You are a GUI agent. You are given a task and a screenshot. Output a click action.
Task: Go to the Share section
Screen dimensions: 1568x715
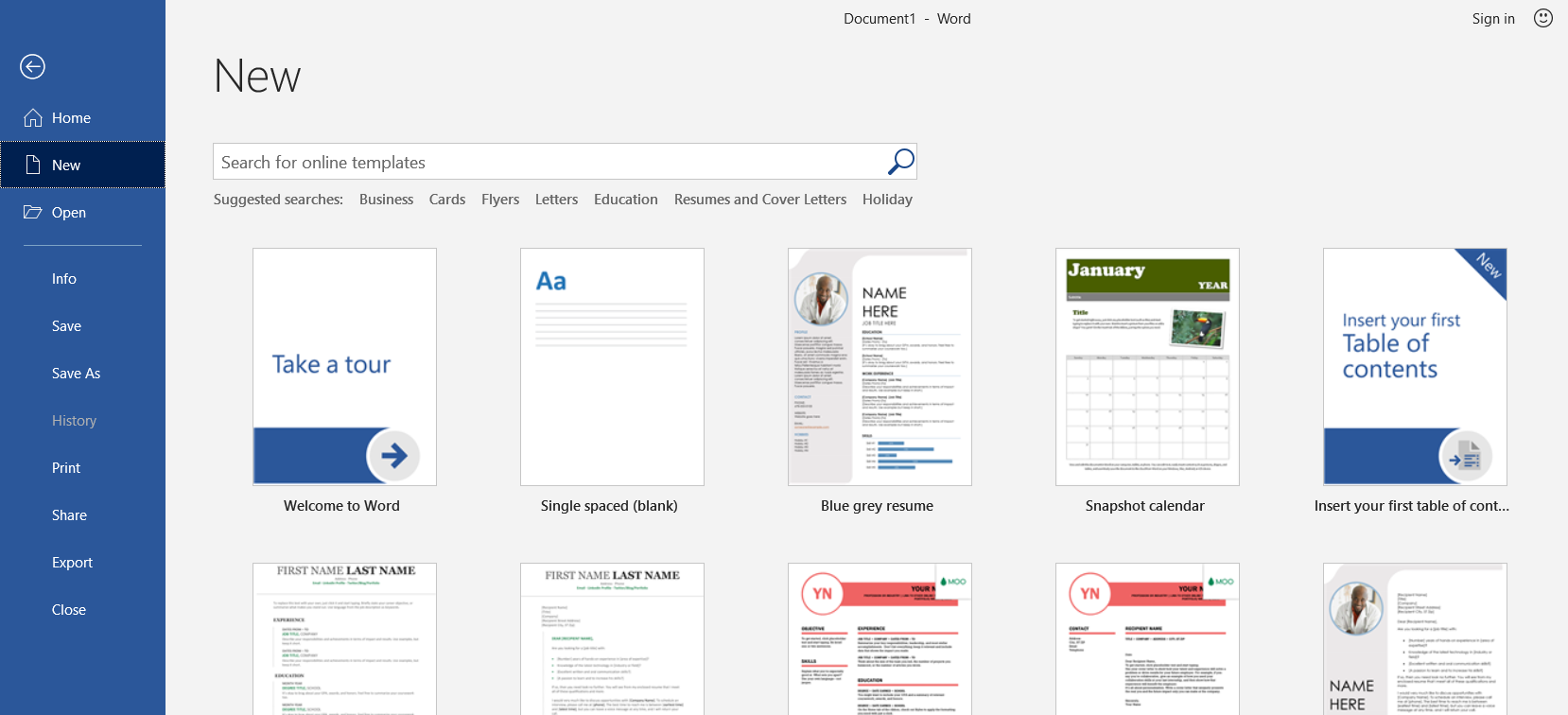(x=69, y=514)
